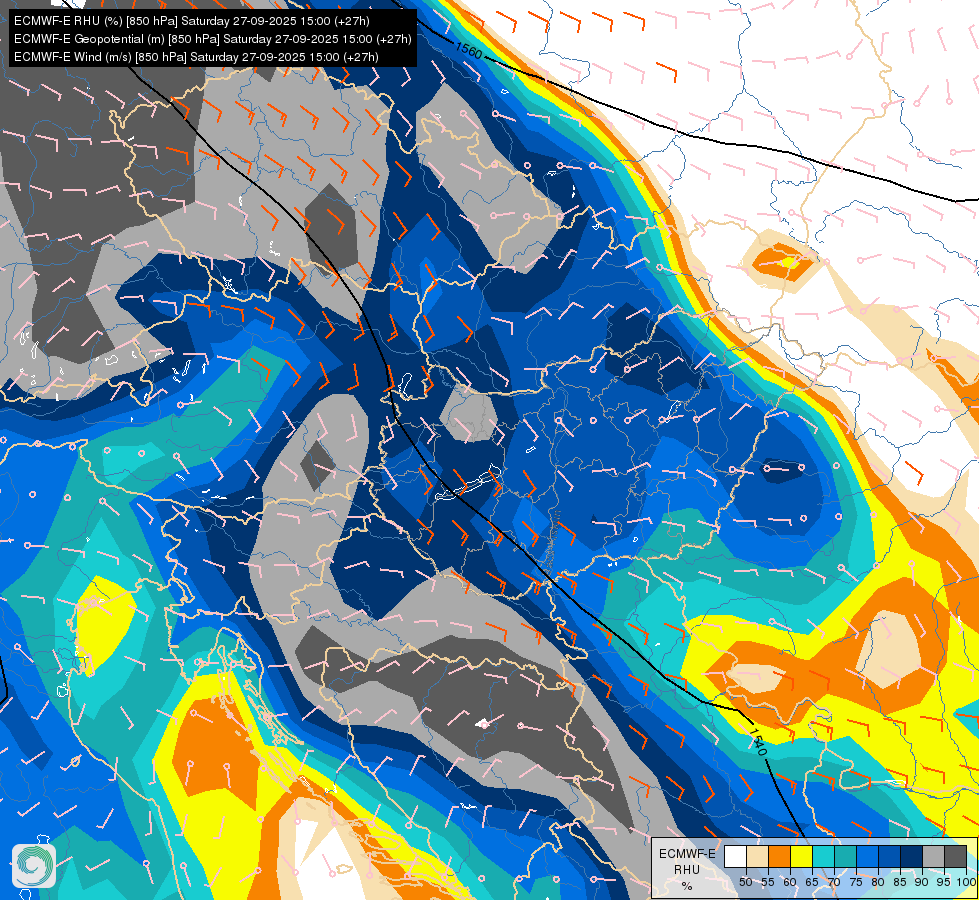Click the medium blue 80–85% legend swatch
This screenshot has height=900, width=979.
(890, 856)
